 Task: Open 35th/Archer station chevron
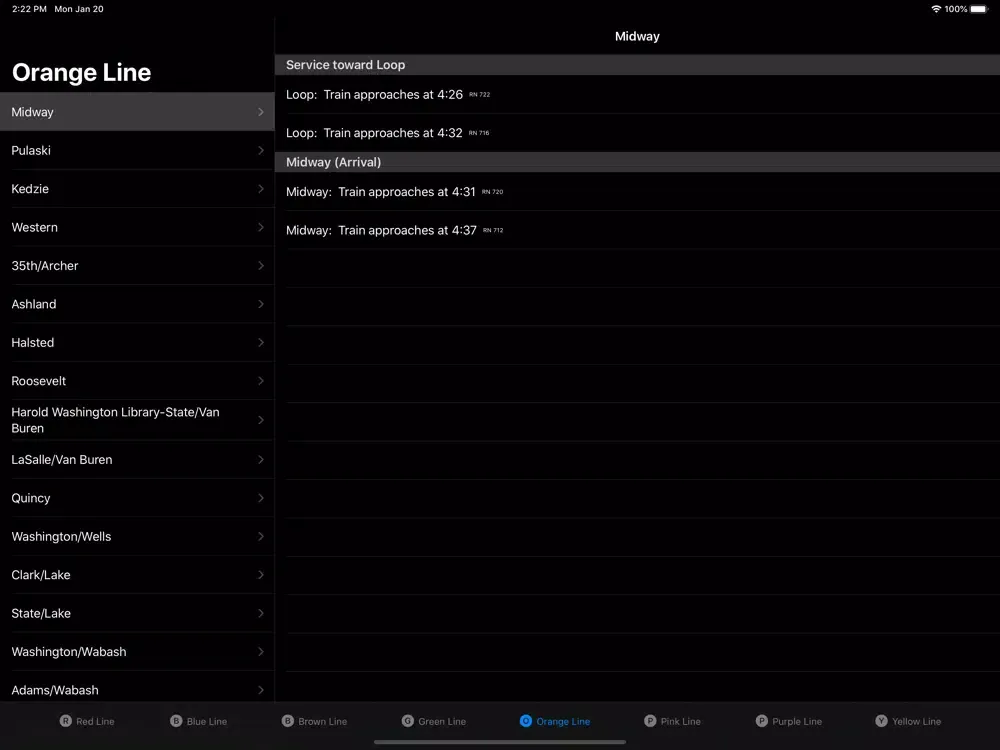point(261,265)
